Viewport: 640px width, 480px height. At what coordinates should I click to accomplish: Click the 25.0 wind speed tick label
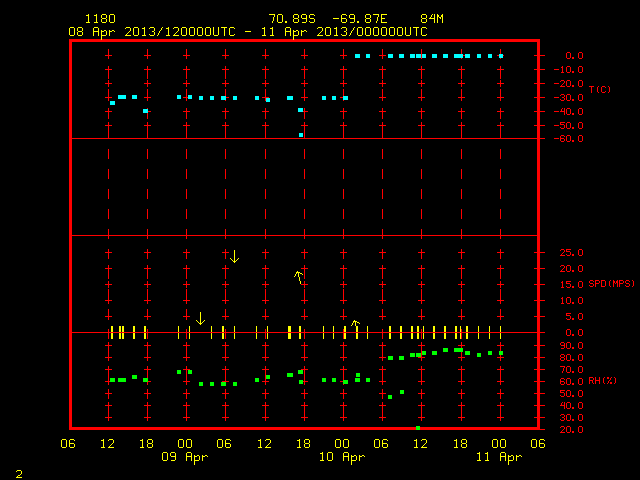[571, 253]
